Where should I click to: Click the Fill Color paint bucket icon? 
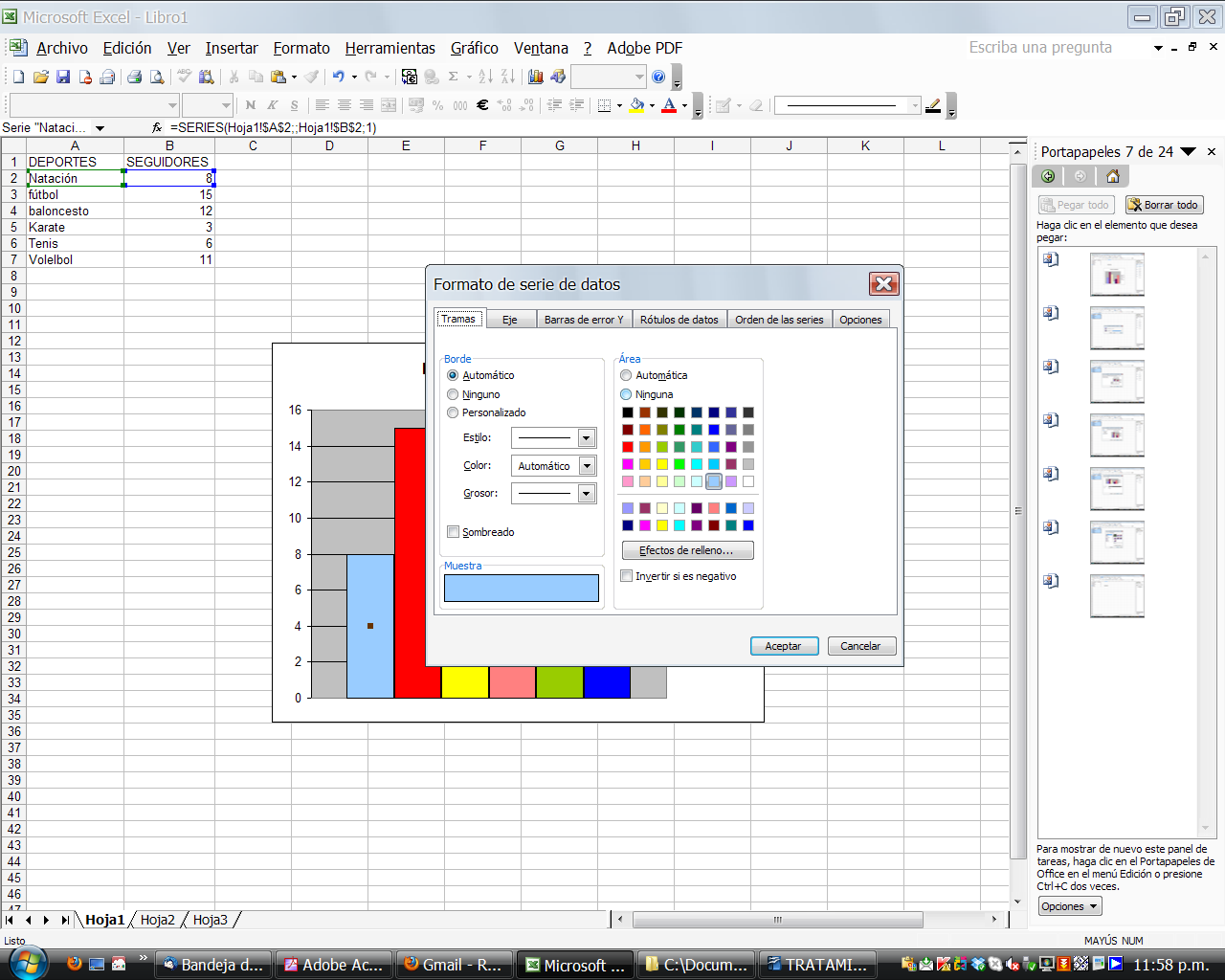coord(636,105)
